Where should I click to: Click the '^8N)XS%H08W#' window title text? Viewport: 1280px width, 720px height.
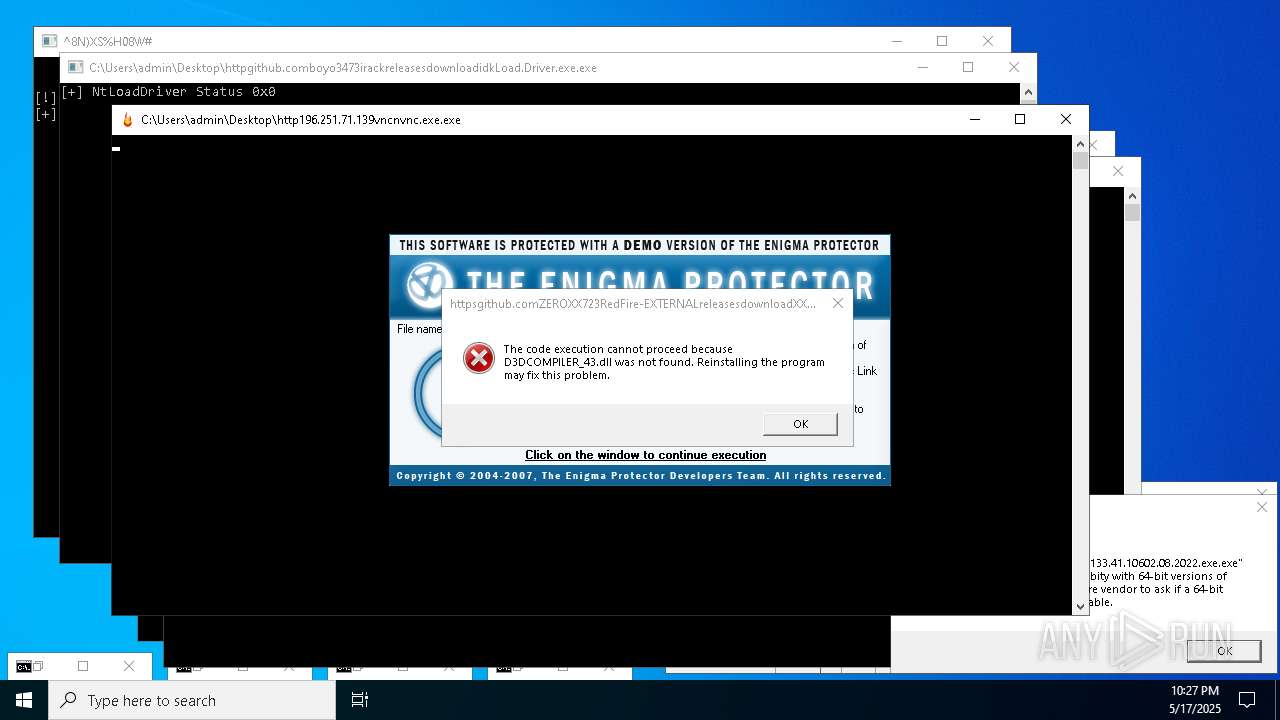point(108,41)
